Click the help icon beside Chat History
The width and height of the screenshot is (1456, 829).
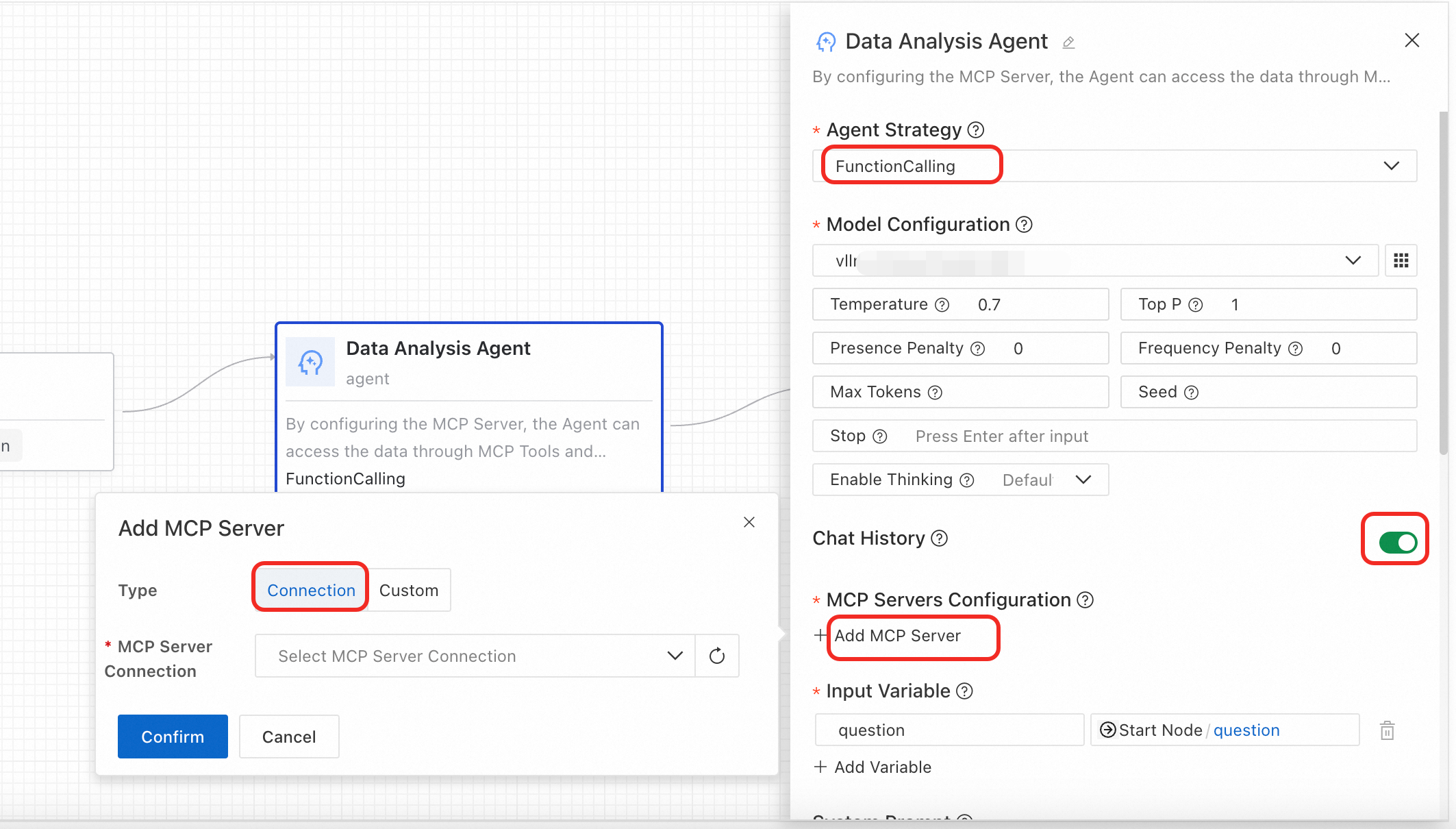[x=940, y=539]
